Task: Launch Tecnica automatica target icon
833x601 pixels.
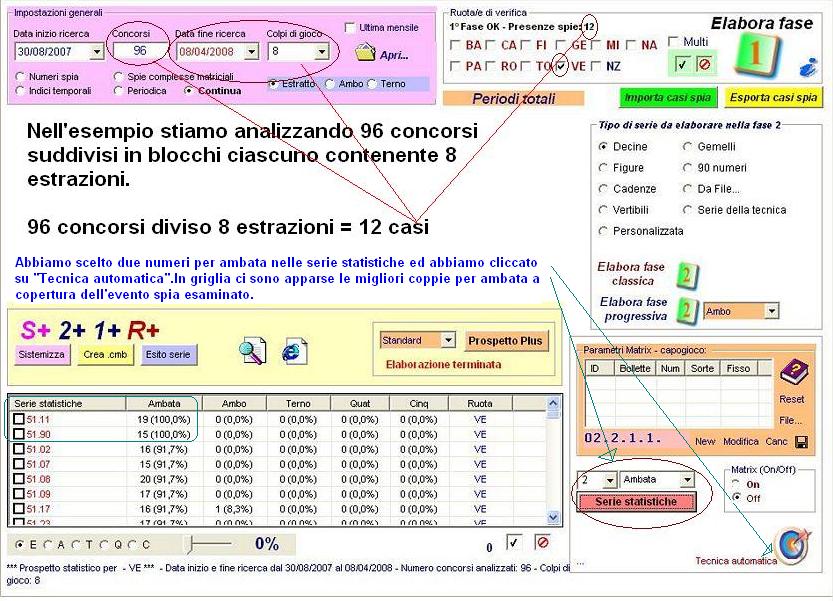Action: click(792, 545)
